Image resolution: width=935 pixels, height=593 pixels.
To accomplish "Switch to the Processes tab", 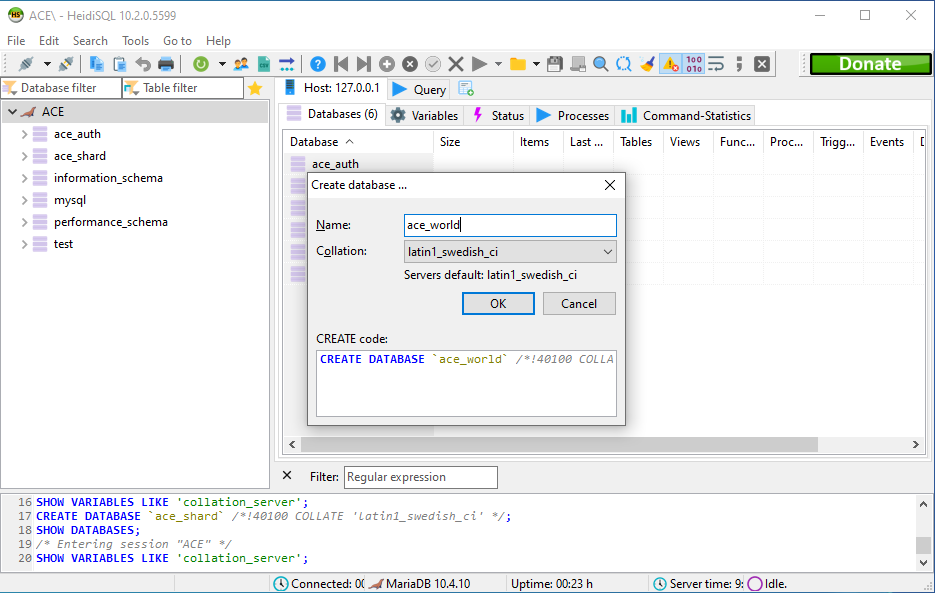I will coord(572,115).
